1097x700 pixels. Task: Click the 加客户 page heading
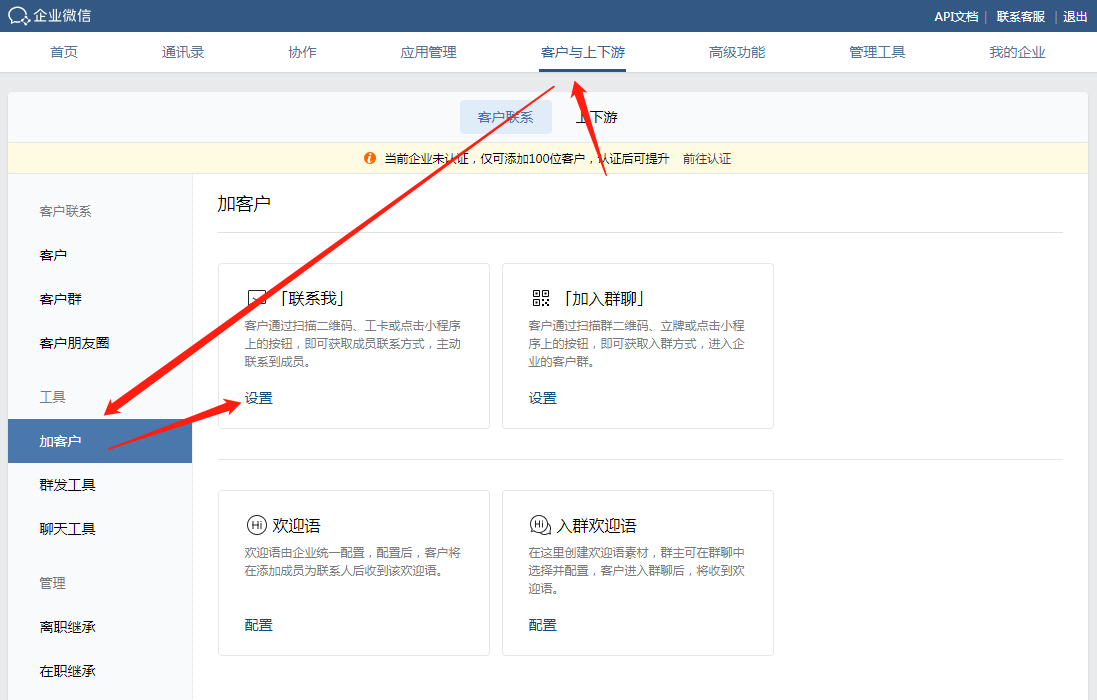244,203
